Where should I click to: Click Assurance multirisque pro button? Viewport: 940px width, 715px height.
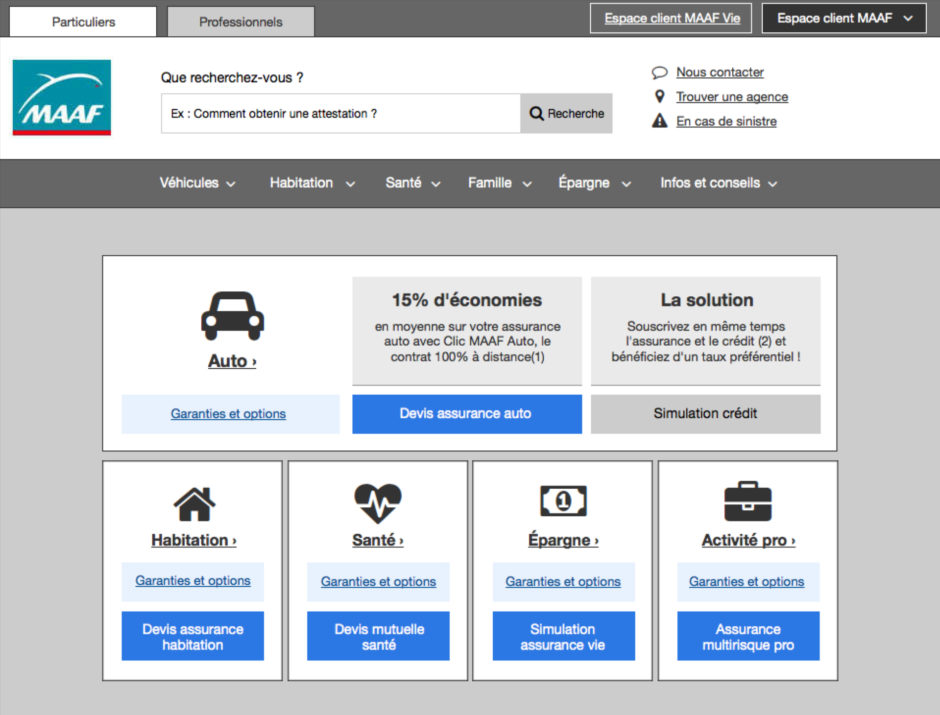point(748,636)
